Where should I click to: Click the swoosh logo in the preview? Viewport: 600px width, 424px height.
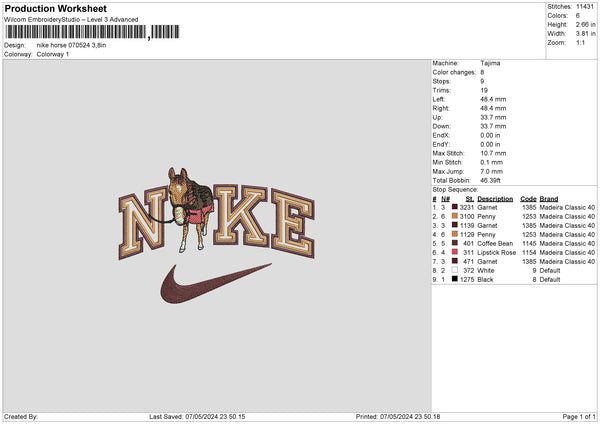point(216,284)
